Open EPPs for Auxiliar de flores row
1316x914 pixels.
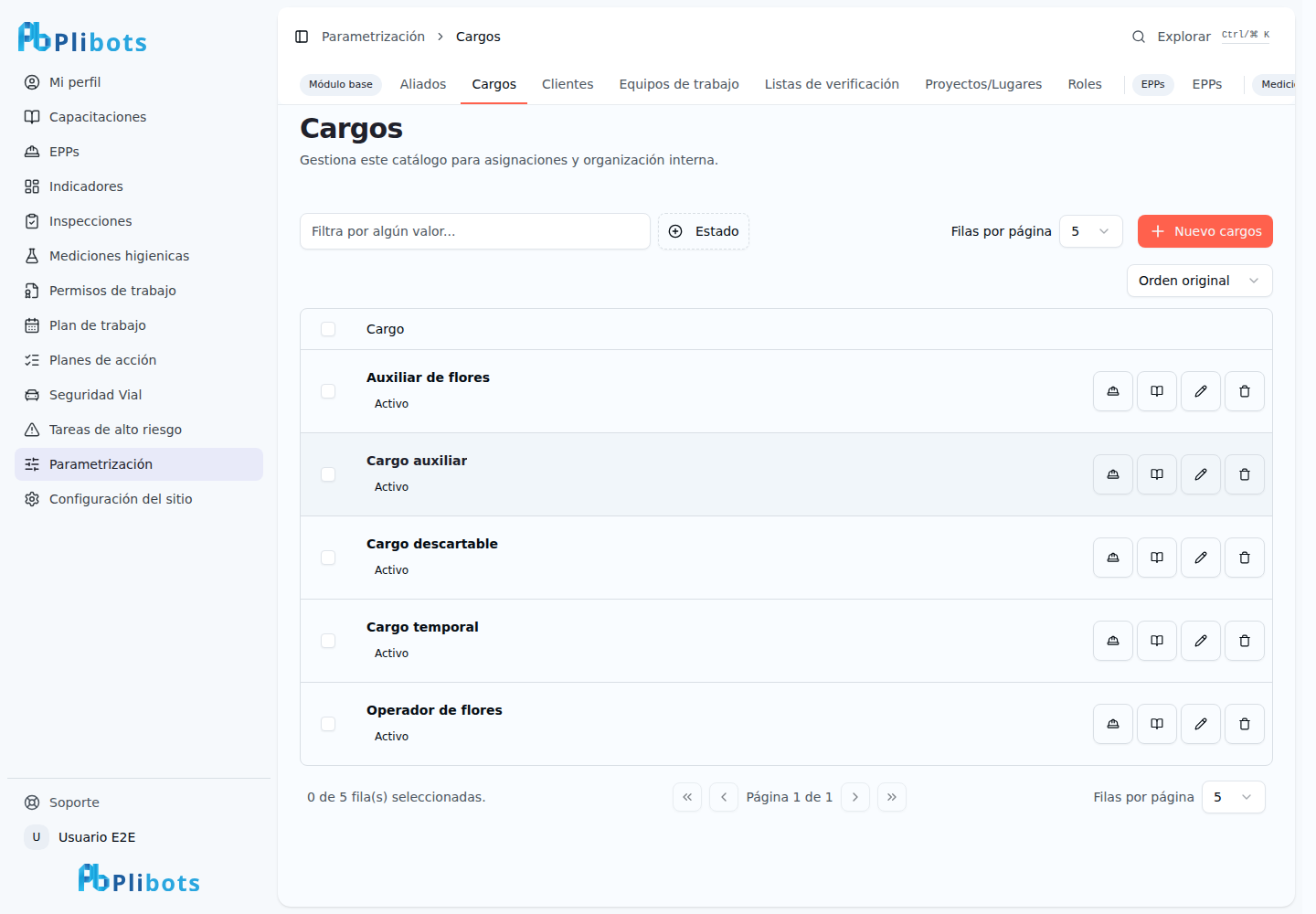coord(1113,391)
